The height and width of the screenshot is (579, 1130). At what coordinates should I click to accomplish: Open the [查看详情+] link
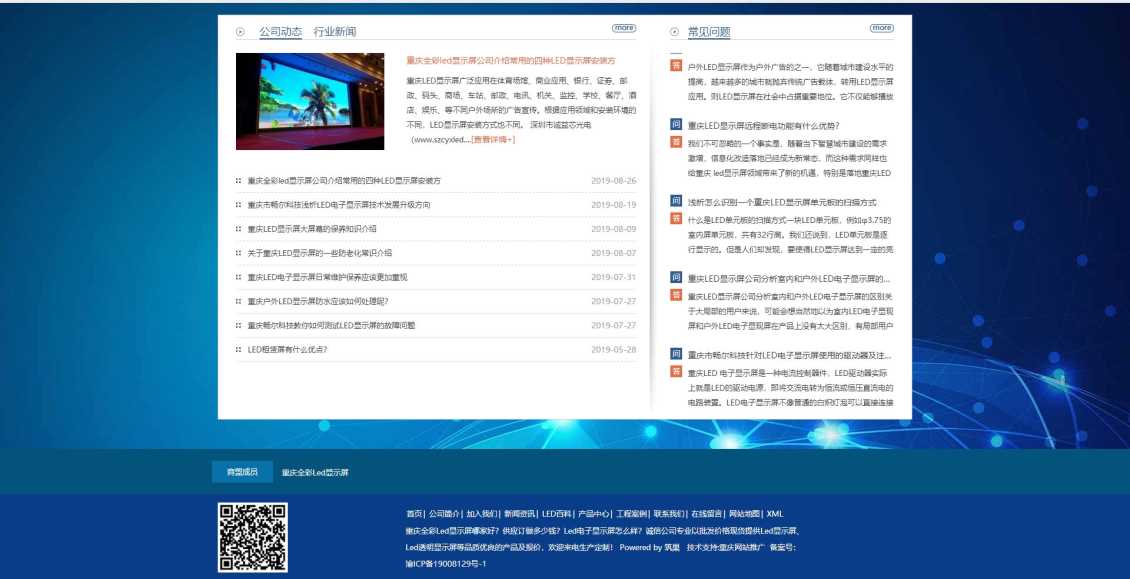click(x=493, y=140)
